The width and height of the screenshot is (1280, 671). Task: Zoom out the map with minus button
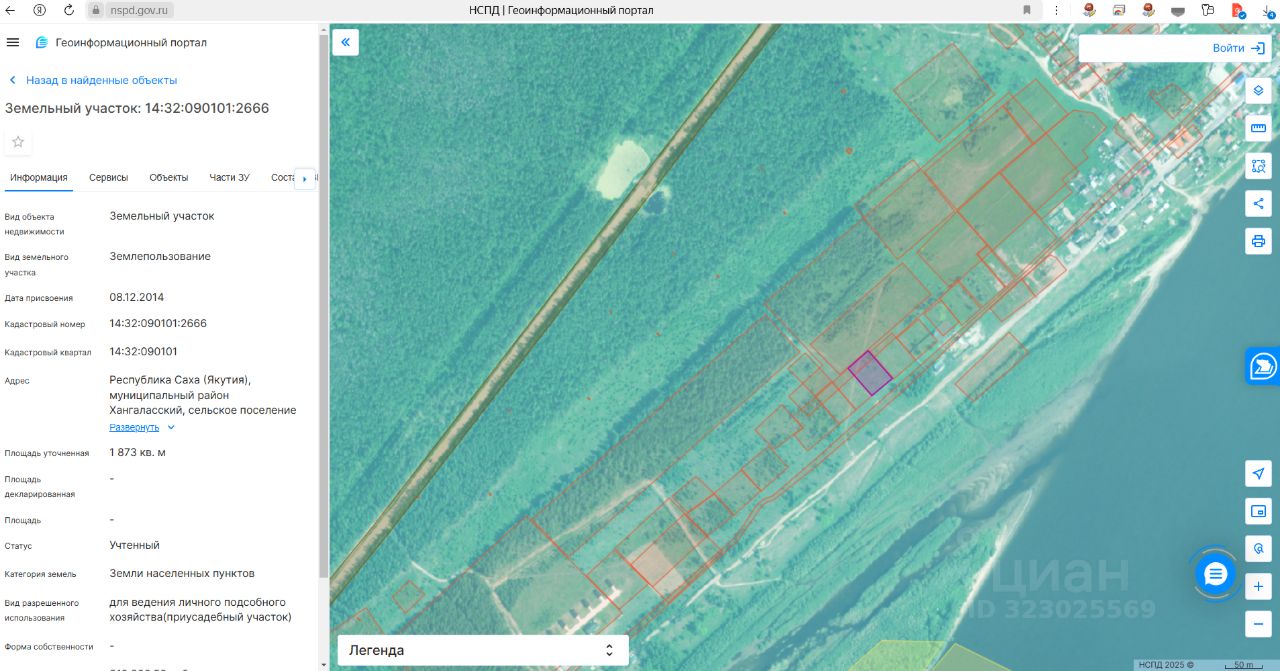[1258, 625]
